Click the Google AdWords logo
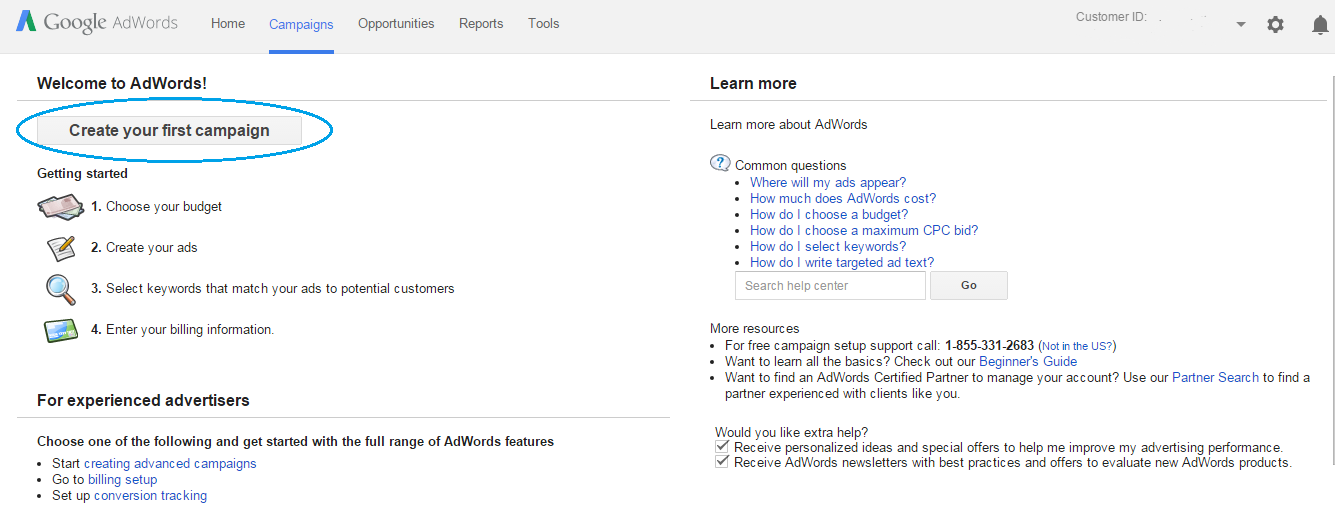This screenshot has height=509, width=1335. point(96,22)
